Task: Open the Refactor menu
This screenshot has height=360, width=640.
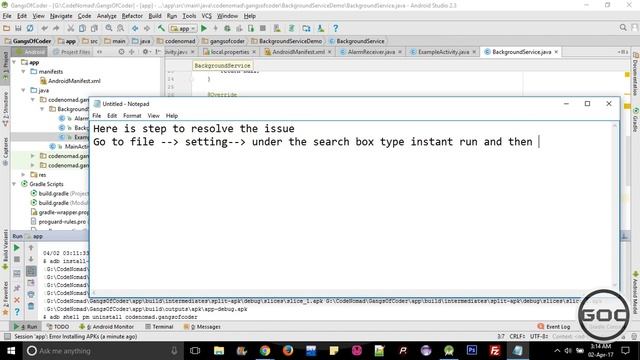Action: tap(132, 16)
